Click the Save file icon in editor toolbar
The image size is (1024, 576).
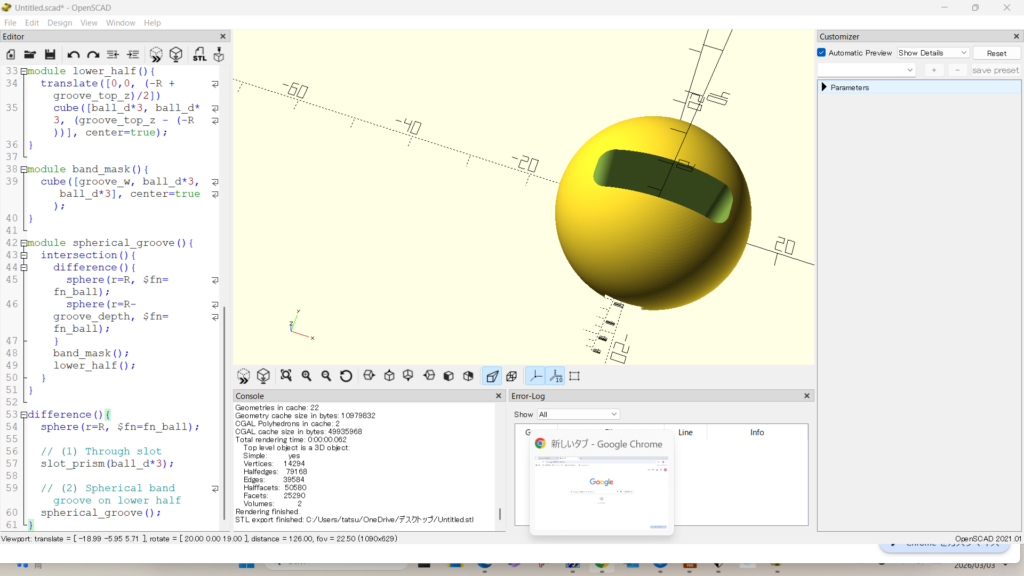point(49,54)
